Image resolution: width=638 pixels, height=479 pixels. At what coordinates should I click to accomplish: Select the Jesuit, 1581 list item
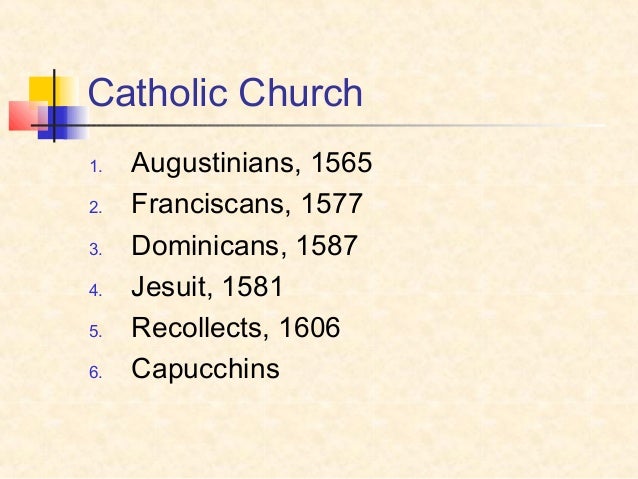point(207,286)
